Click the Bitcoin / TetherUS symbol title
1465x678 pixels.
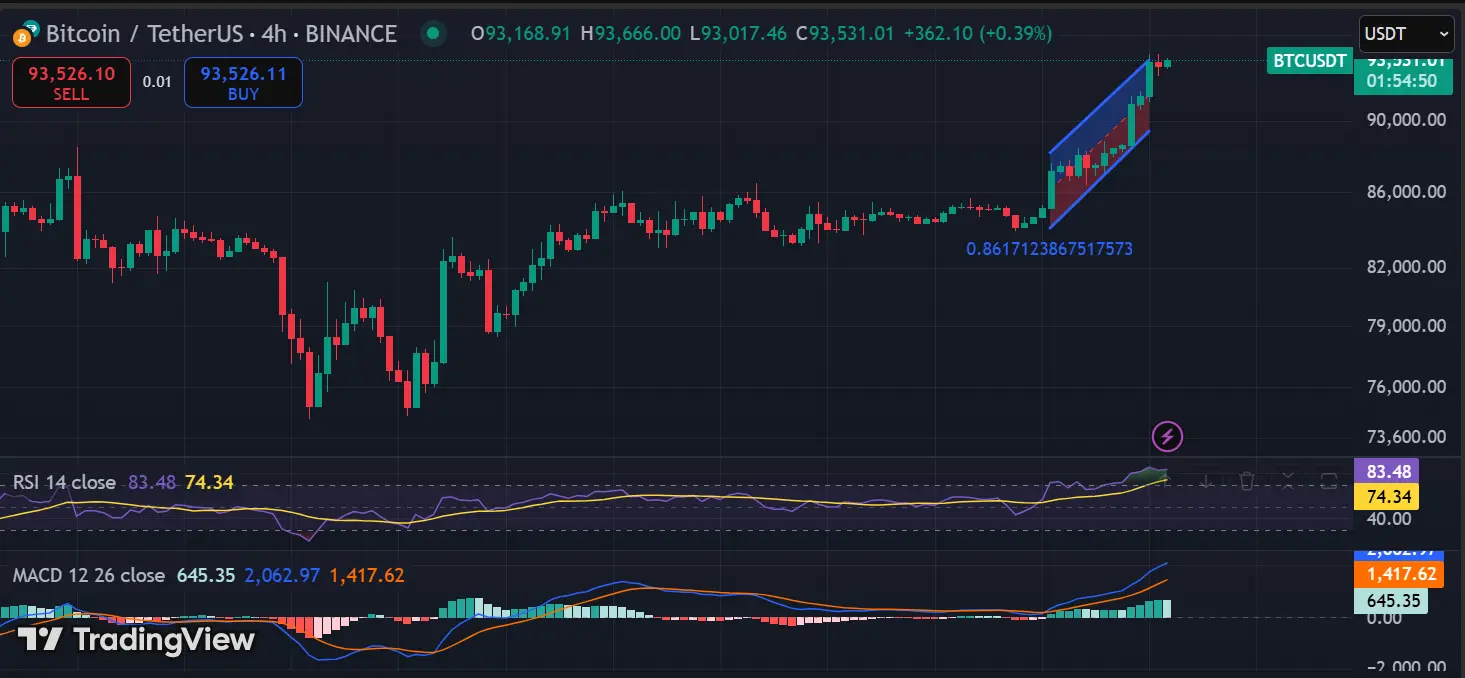tap(221, 34)
